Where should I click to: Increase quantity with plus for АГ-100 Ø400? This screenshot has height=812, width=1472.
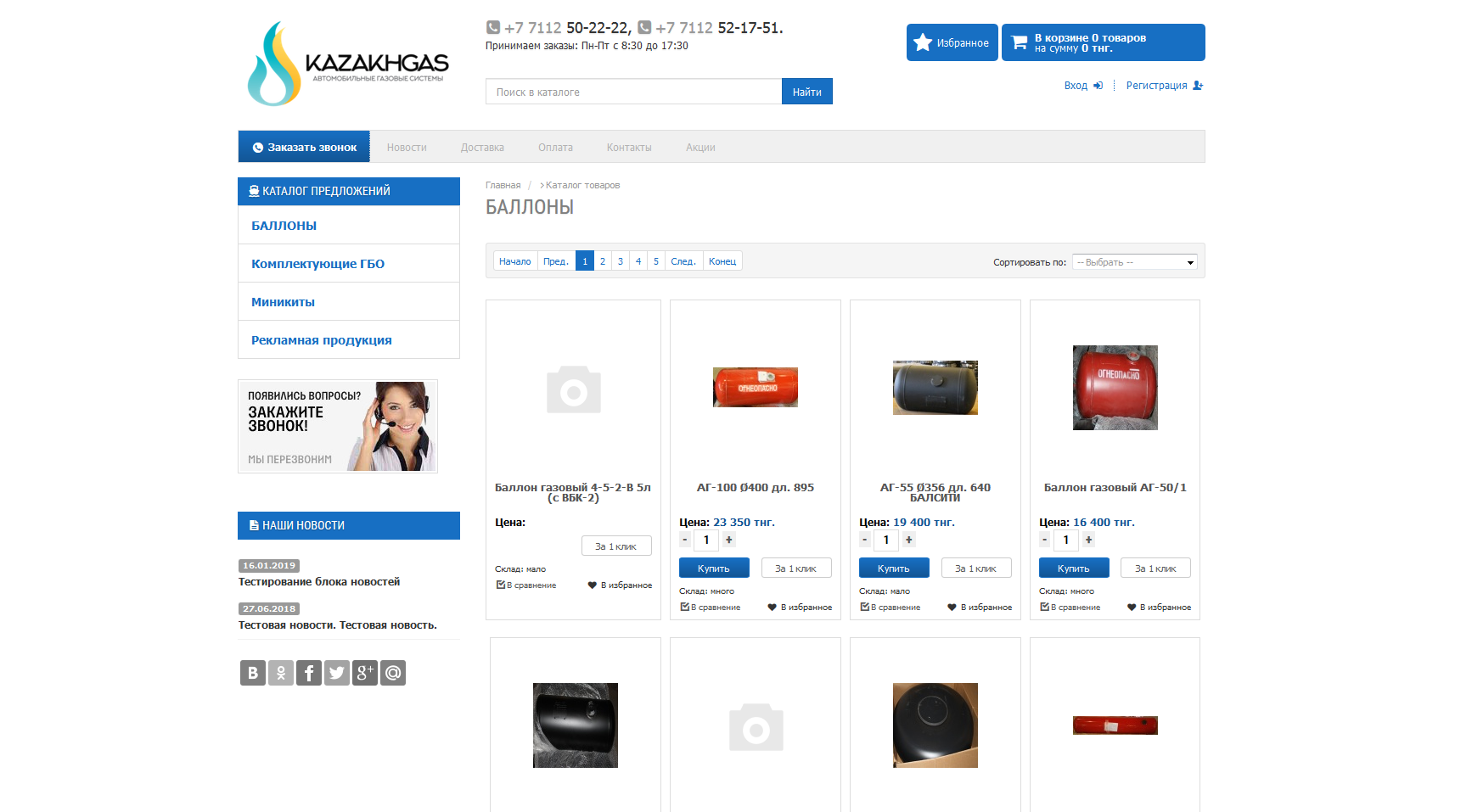tap(728, 540)
